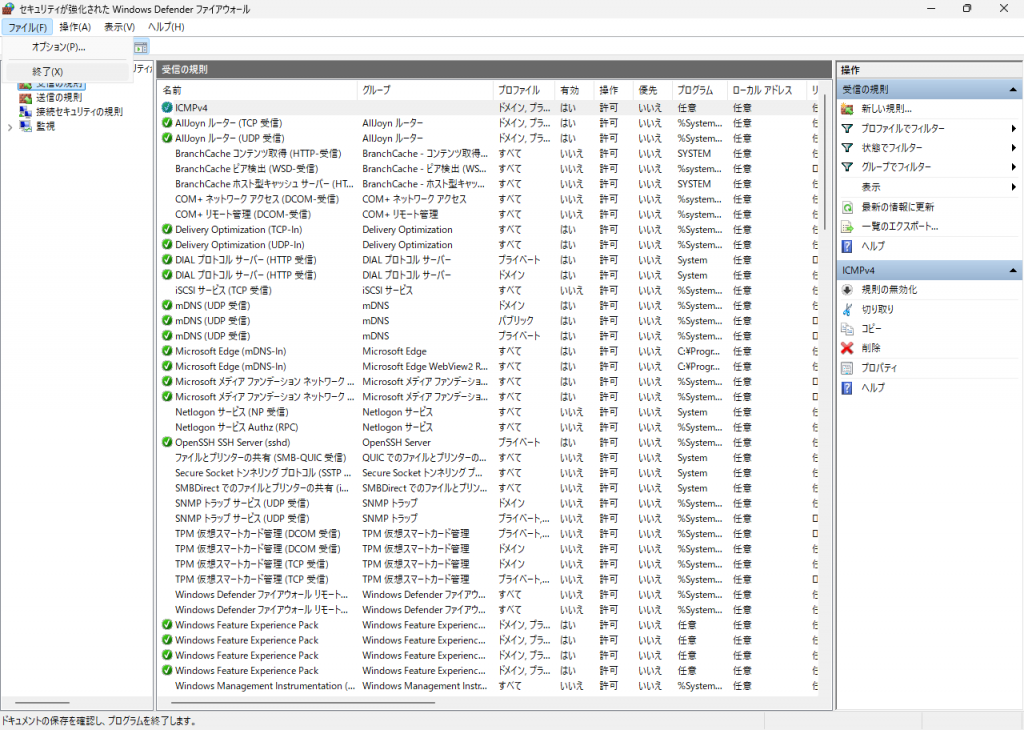
Task: Open the 表示 submenu arrow in actions pane
Action: point(1014,187)
